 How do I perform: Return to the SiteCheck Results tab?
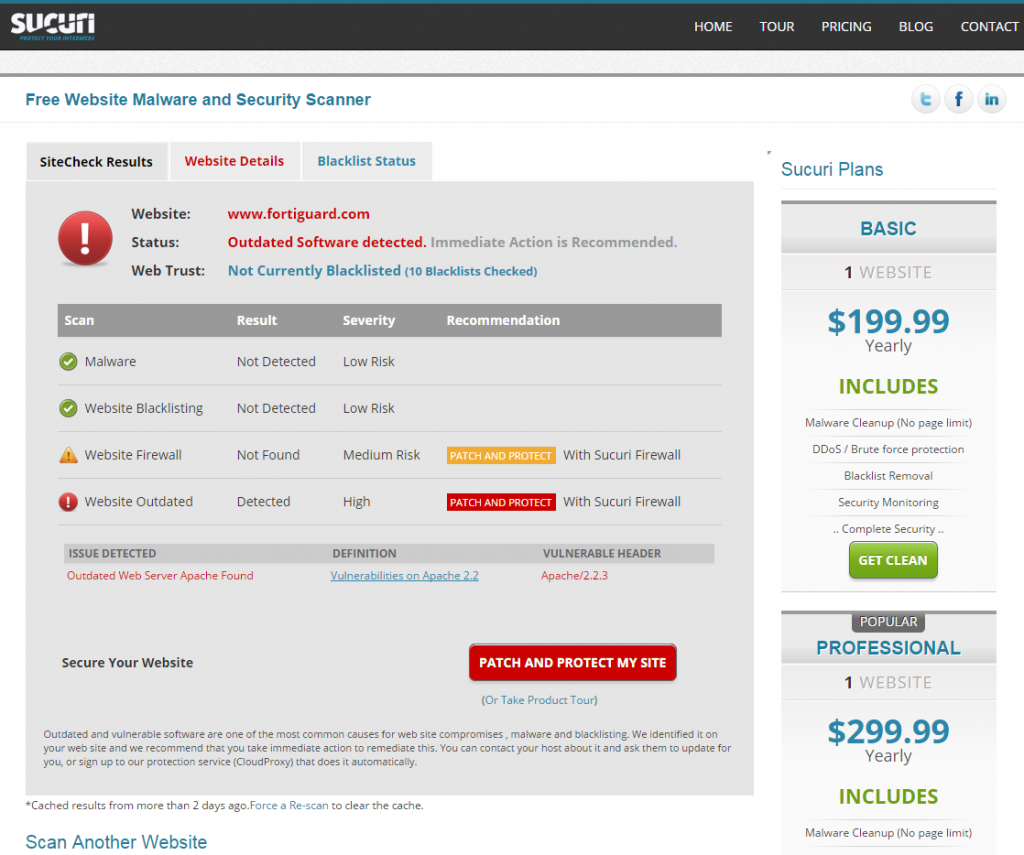(x=96, y=160)
